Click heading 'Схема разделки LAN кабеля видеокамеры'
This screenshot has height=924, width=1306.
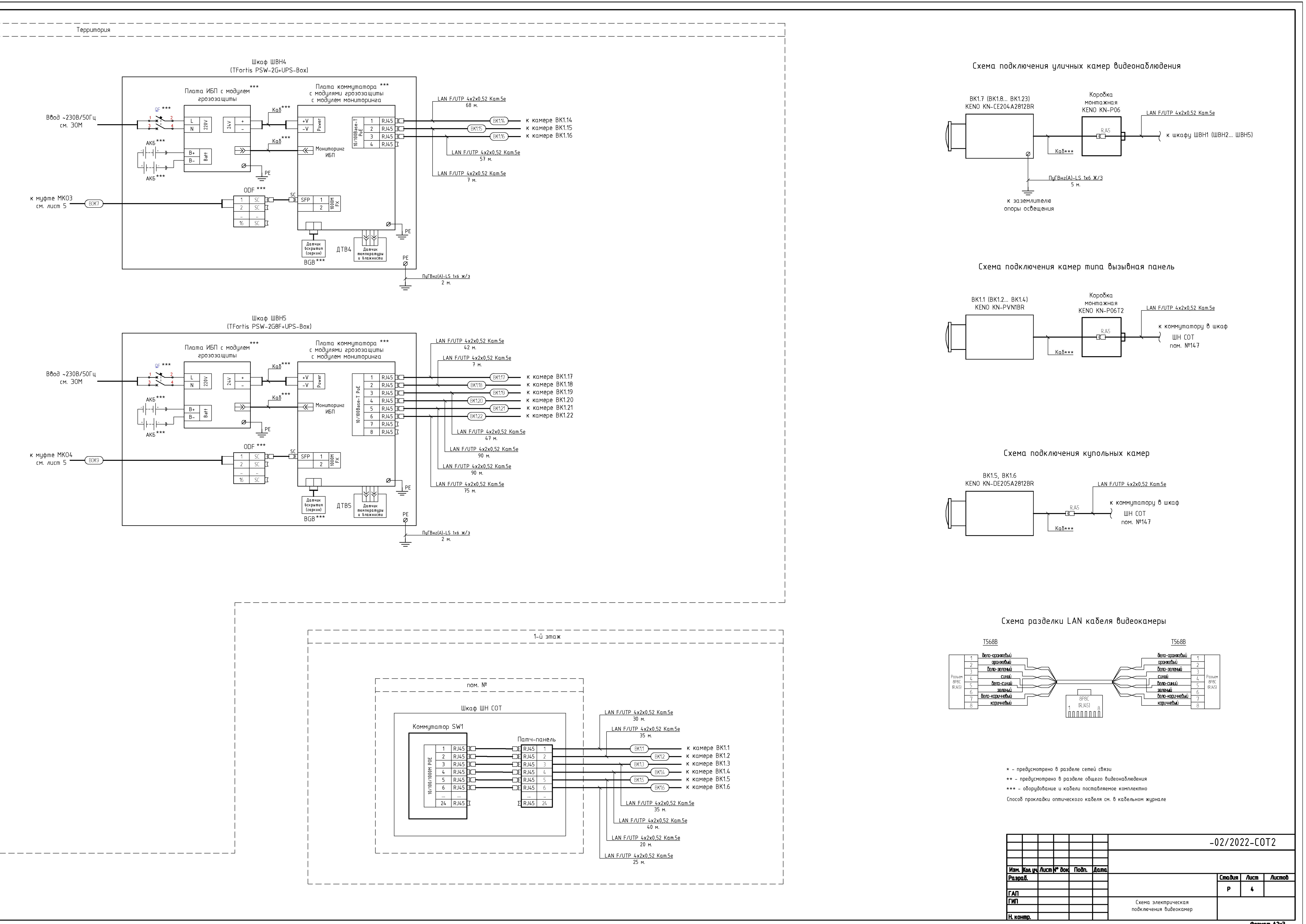pyautogui.click(x=1084, y=621)
